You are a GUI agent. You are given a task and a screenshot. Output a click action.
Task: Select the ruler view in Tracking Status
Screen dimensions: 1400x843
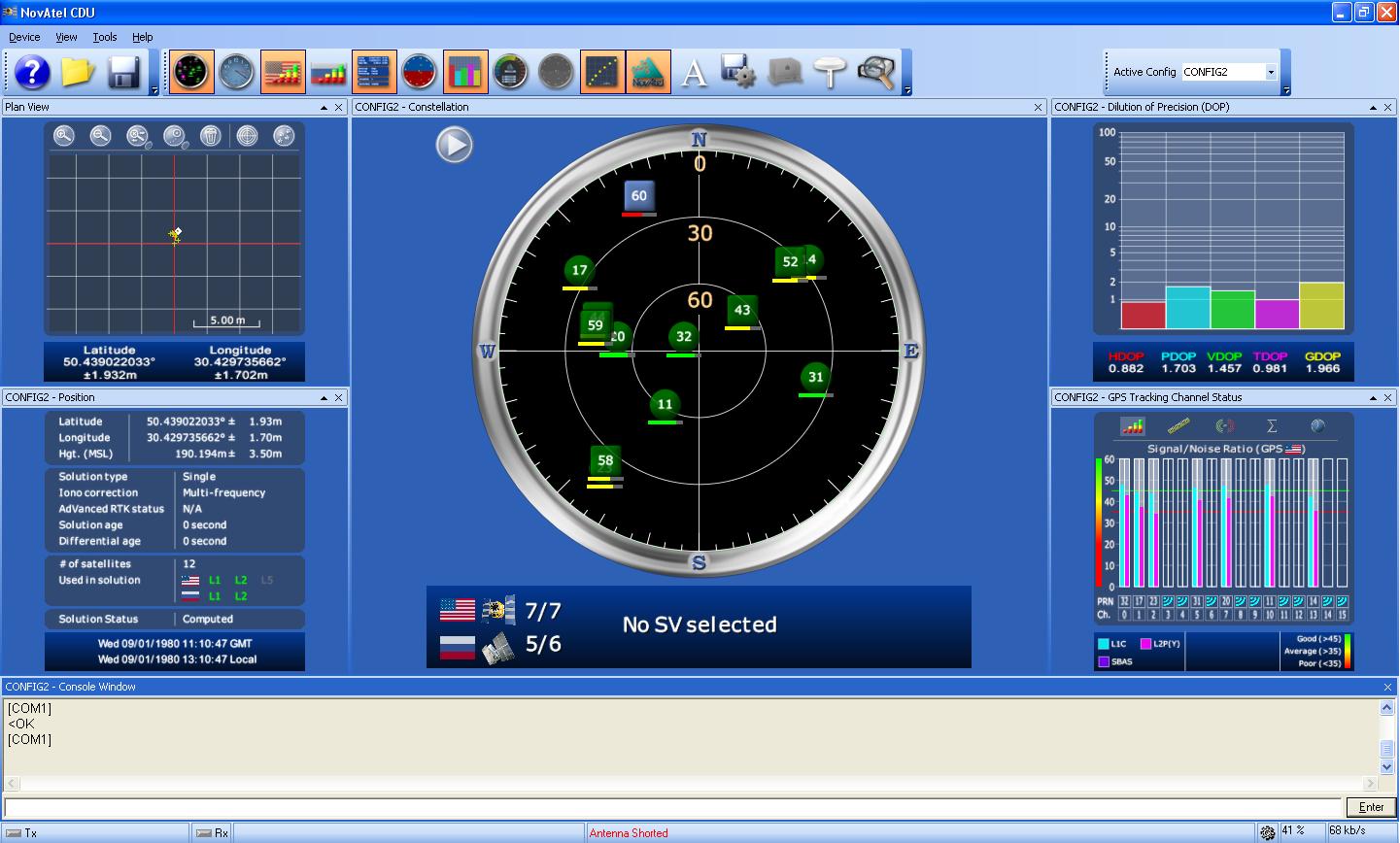point(1178,425)
